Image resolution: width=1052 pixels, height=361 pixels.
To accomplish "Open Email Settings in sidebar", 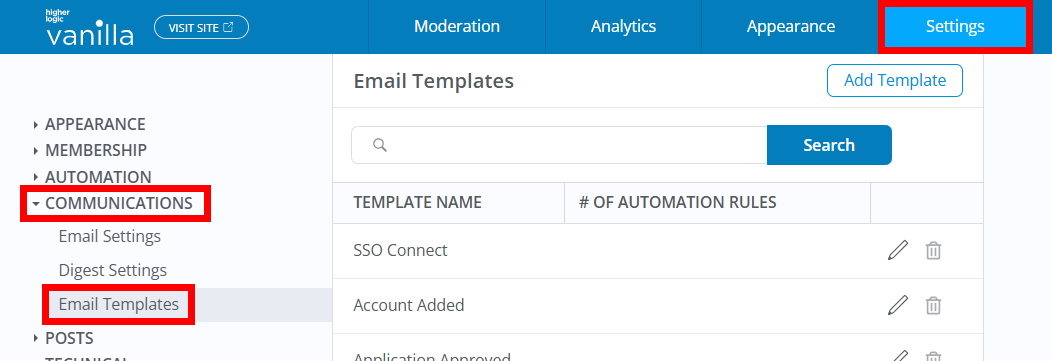I will [110, 236].
